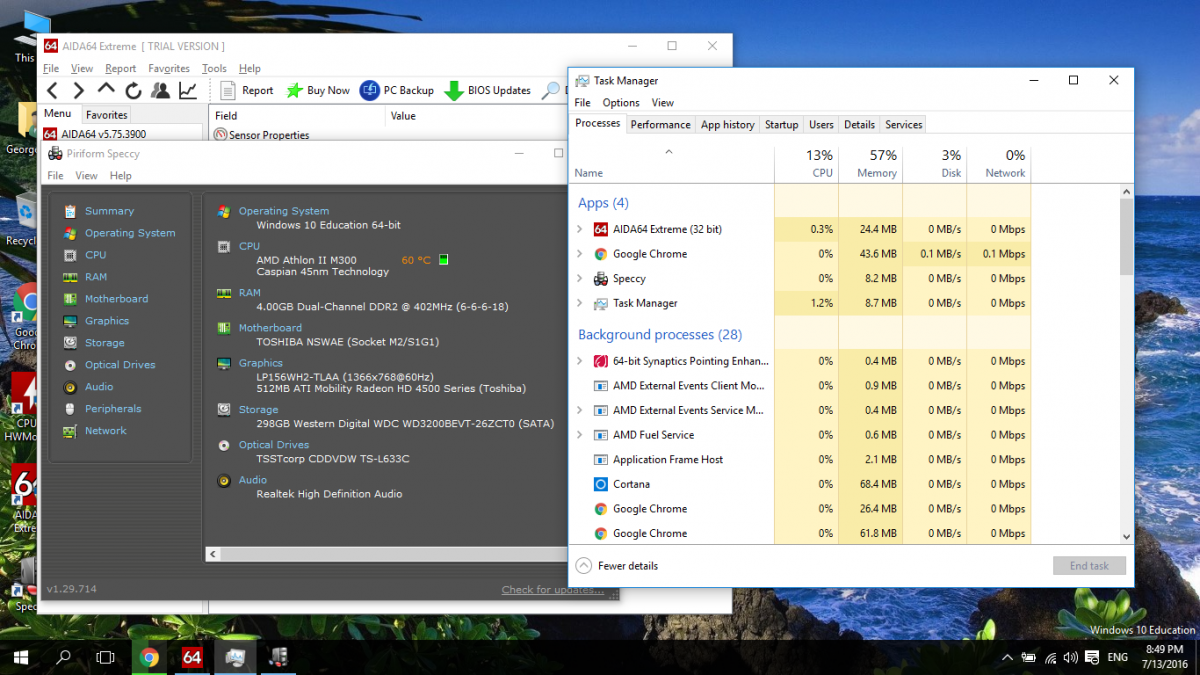Open AIDA64's Favorites menu

[x=169, y=69]
